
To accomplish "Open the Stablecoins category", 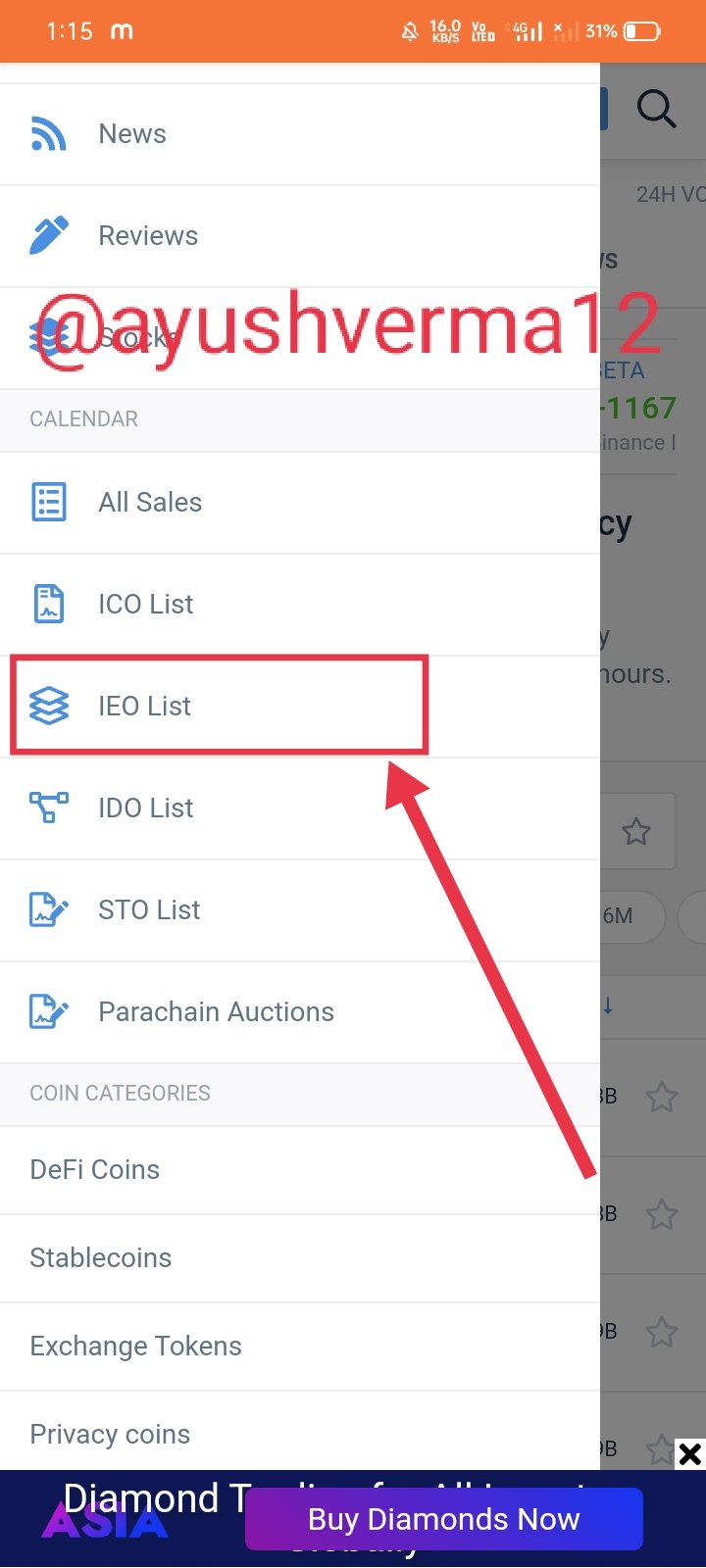I will (101, 1257).
